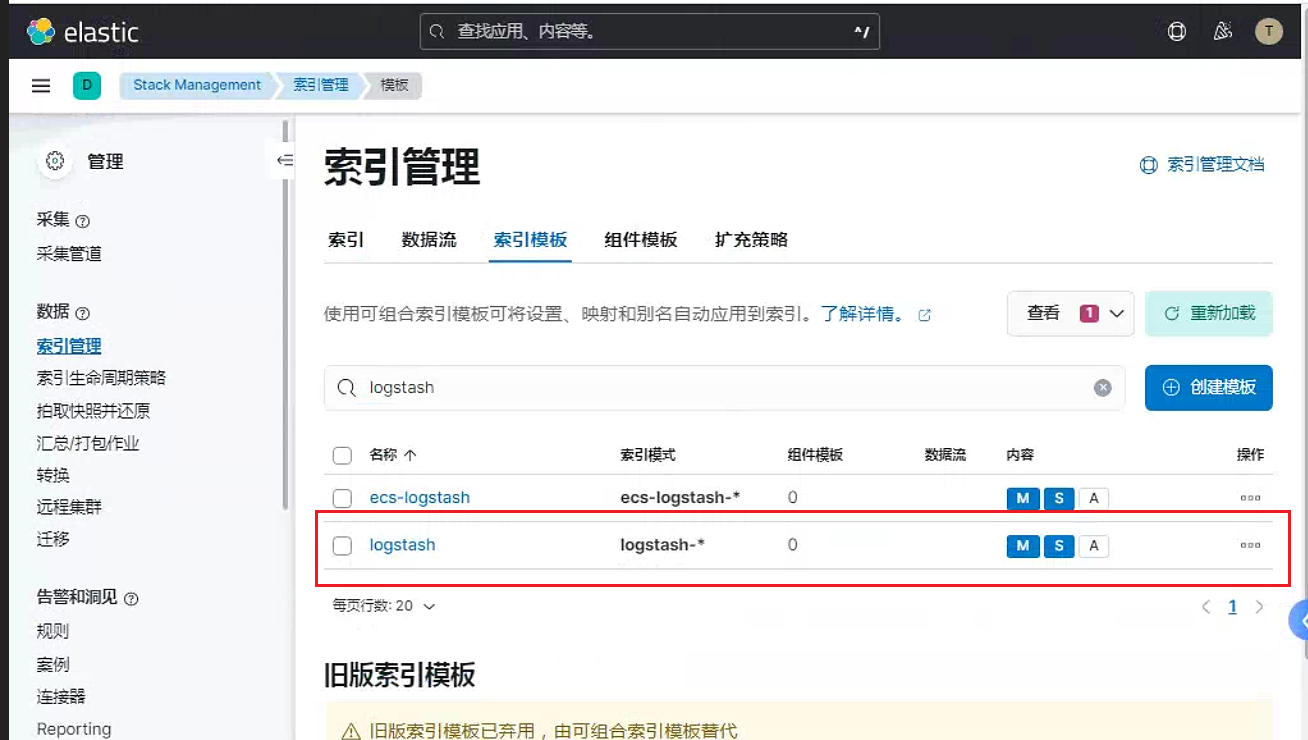This screenshot has width=1308, height=740.
Task: Open the hamburger navigation menu
Action: click(x=41, y=86)
